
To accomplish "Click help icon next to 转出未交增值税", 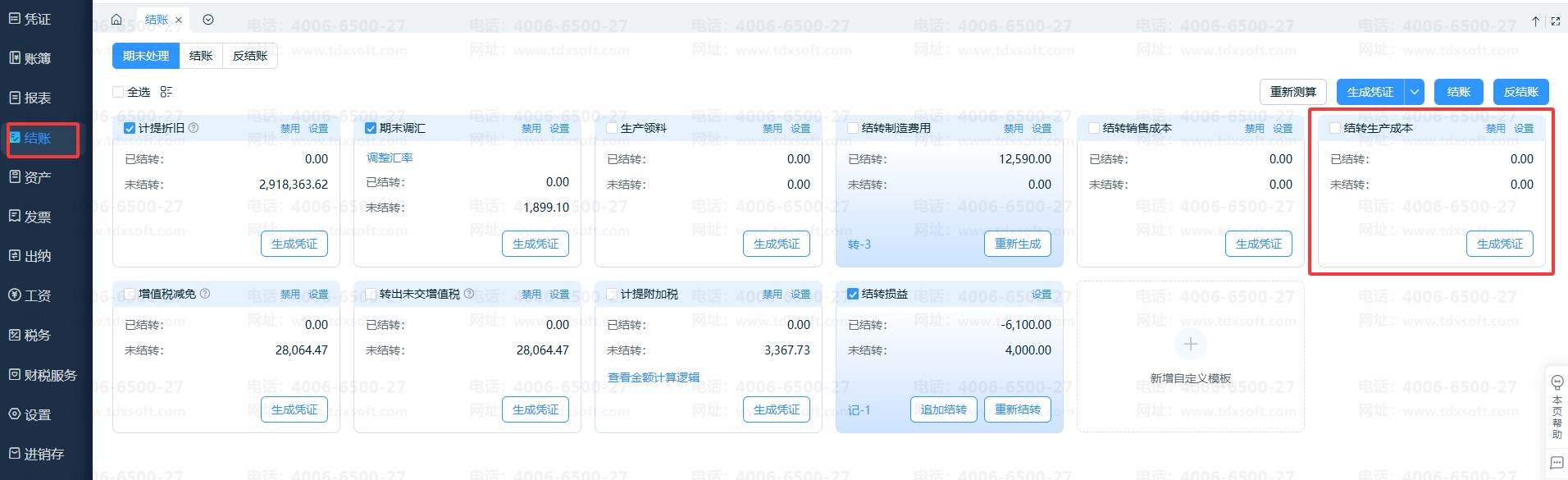I will click(469, 294).
